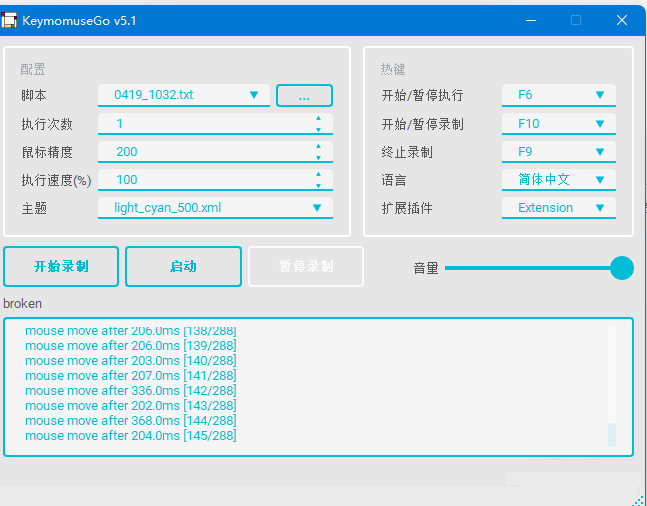The height and width of the screenshot is (506, 647).
Task: Click the KeymouseGo app icon in title bar
Action: point(9,20)
